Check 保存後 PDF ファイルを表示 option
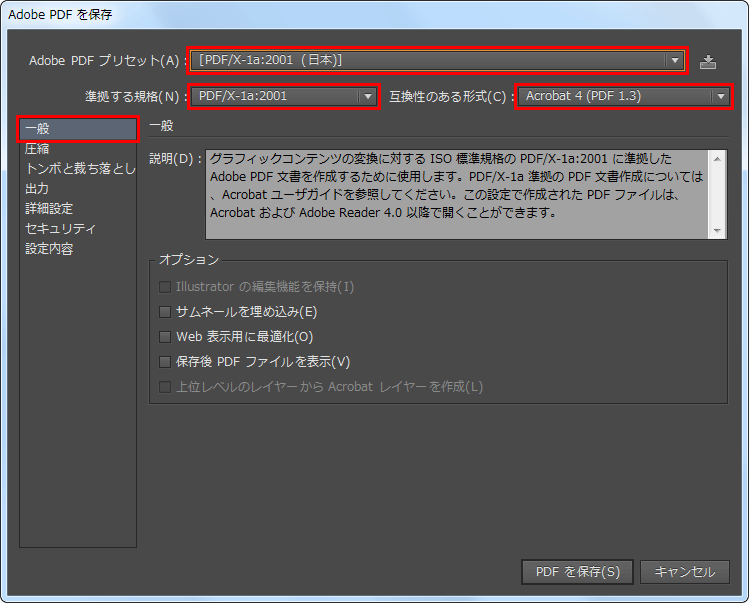 tap(165, 362)
